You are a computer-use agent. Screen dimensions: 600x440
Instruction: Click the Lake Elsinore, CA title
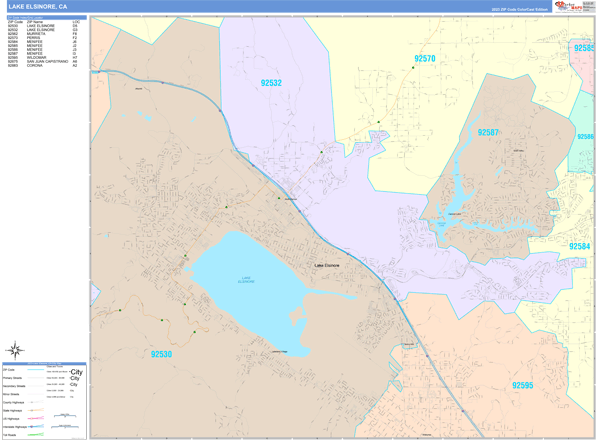click(38, 7)
